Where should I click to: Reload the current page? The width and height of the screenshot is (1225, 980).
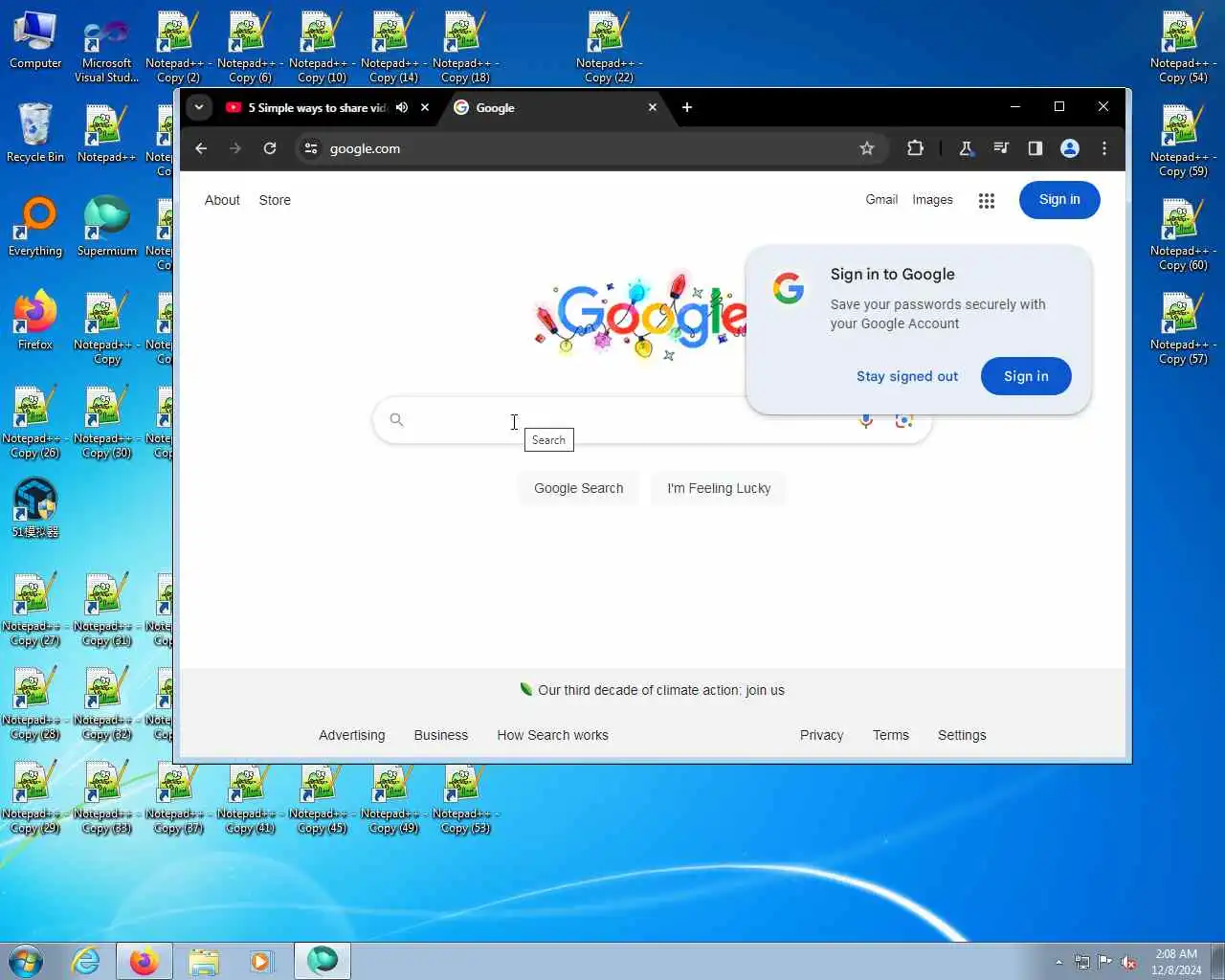(270, 148)
